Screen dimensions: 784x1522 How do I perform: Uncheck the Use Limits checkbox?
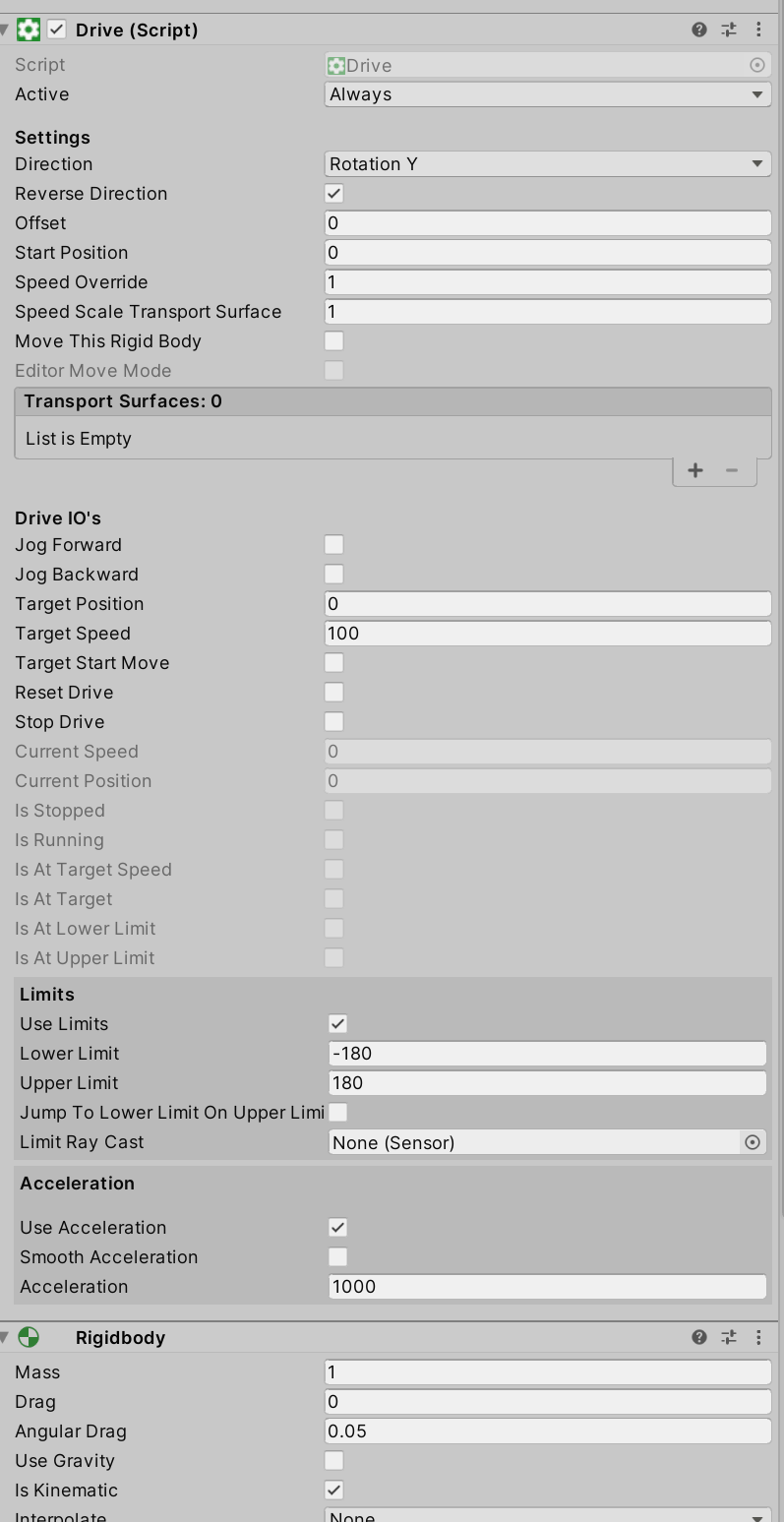pyautogui.click(x=337, y=1024)
